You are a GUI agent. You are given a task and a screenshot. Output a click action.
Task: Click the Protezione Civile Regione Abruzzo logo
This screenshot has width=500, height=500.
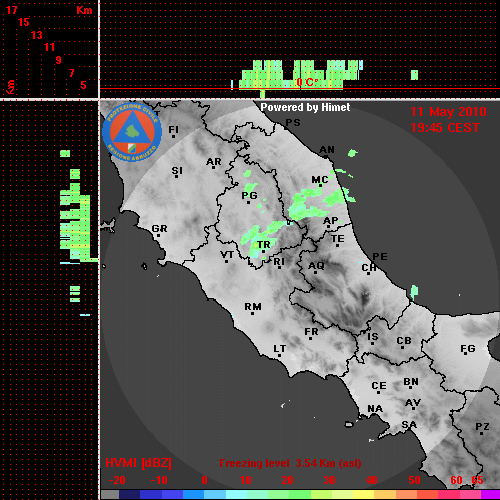pos(132,132)
